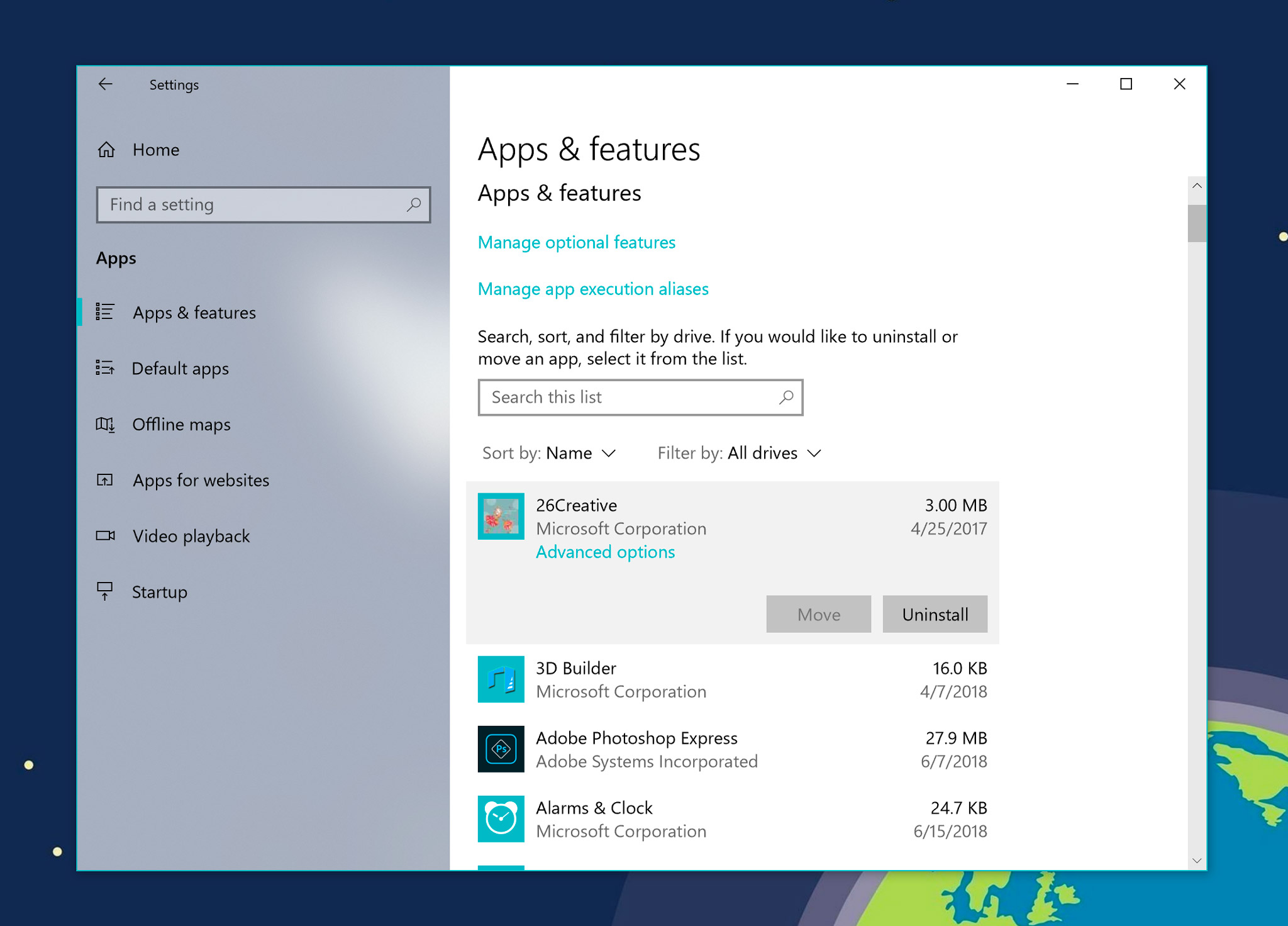1288x926 pixels.
Task: Click Adobe Systems Incorporated publisher text
Action: [x=647, y=761]
